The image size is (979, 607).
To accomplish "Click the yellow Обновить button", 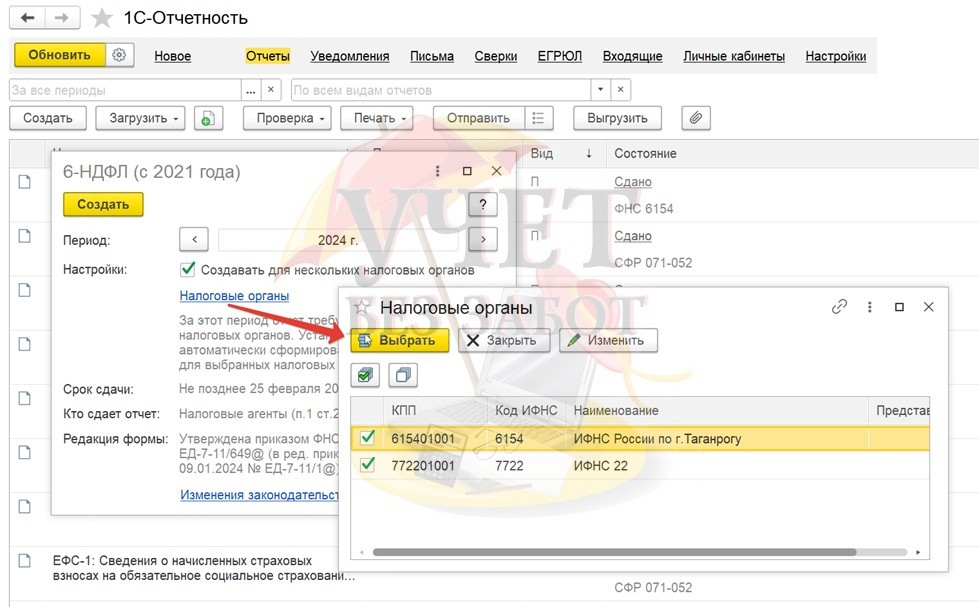I will (60, 55).
